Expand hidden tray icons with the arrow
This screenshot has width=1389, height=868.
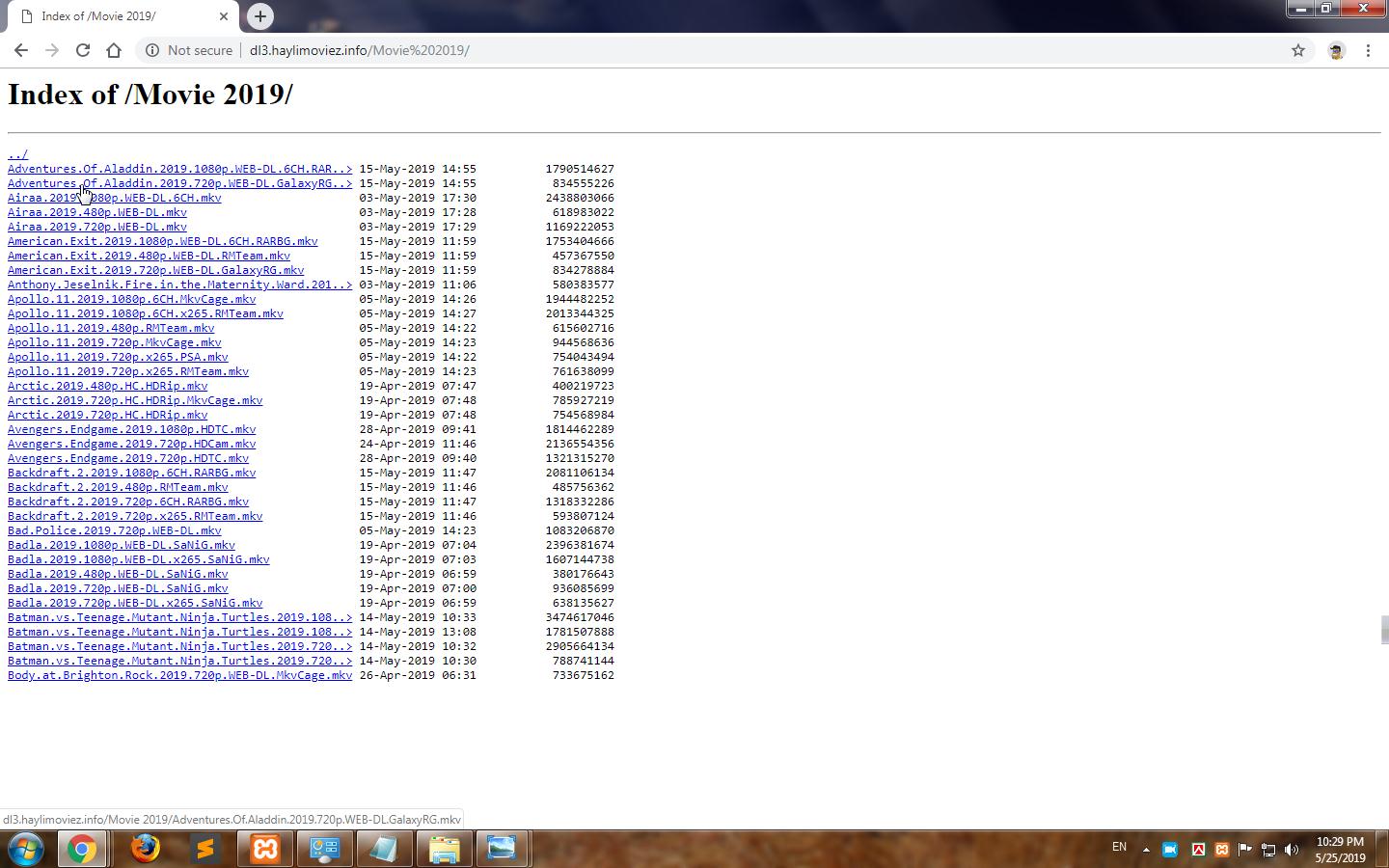pyautogui.click(x=1144, y=850)
